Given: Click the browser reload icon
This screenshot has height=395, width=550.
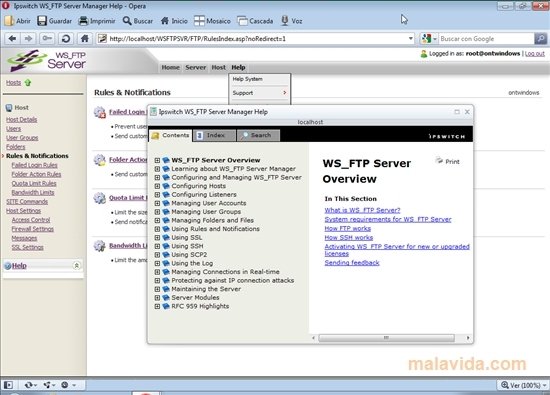Looking at the screenshot, I should click(66, 39).
